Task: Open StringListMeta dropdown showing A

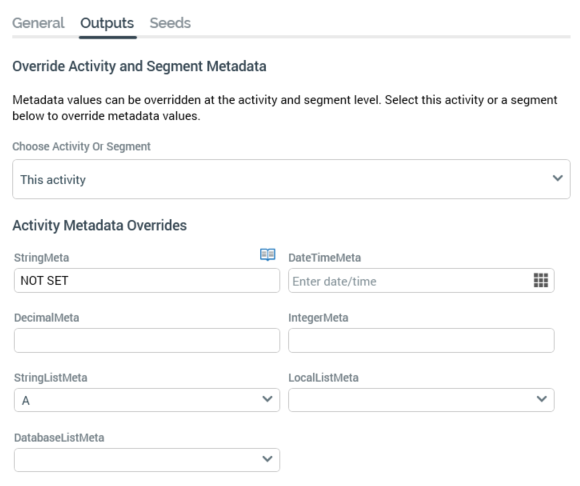Action: (147, 400)
